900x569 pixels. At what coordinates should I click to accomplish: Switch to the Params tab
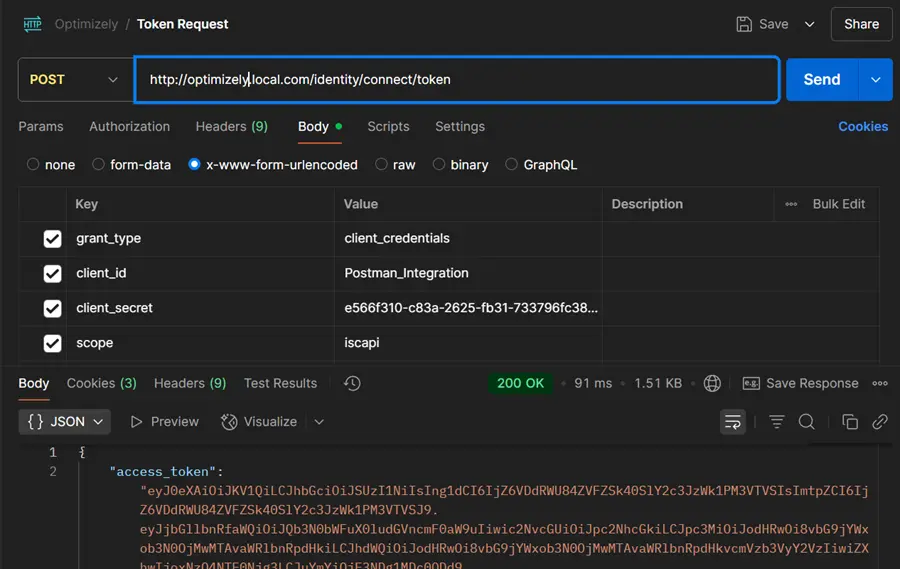pos(41,126)
